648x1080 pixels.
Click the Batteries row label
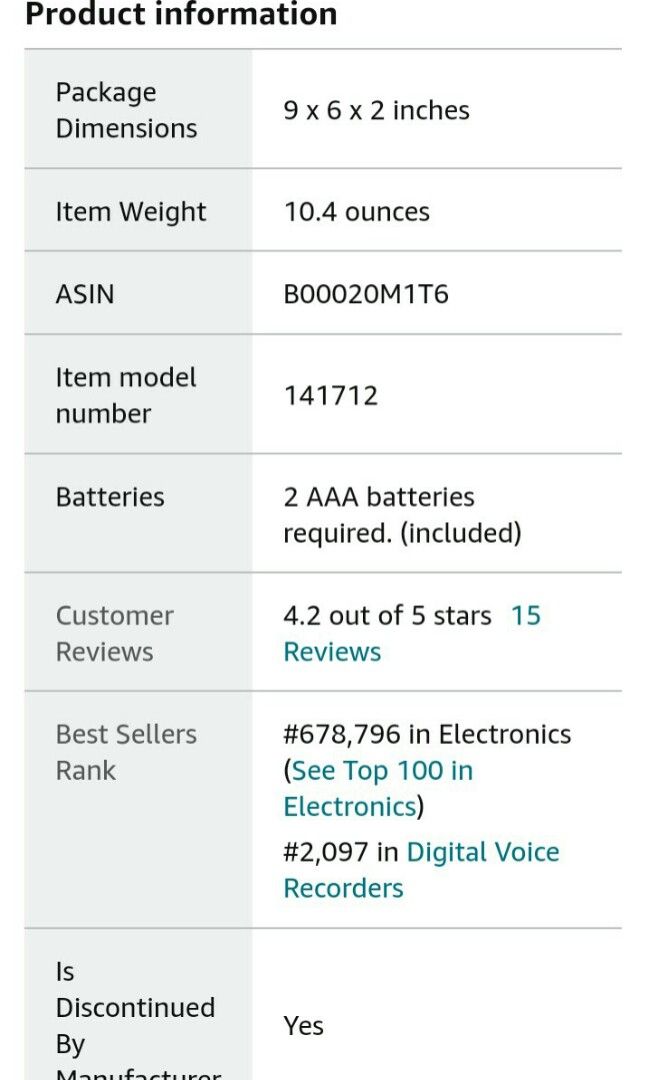pos(110,496)
